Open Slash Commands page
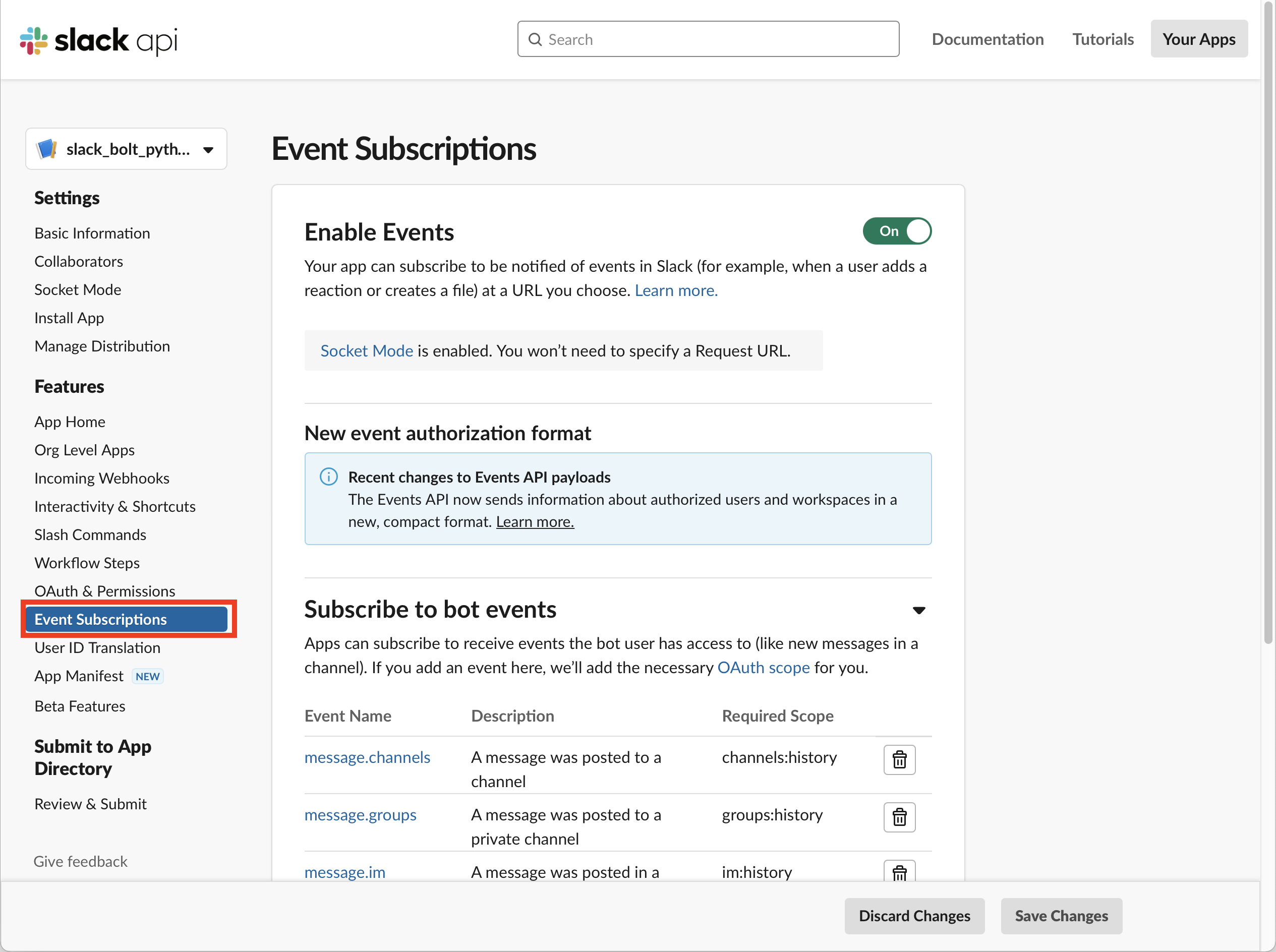This screenshot has height=952, width=1276. point(90,535)
